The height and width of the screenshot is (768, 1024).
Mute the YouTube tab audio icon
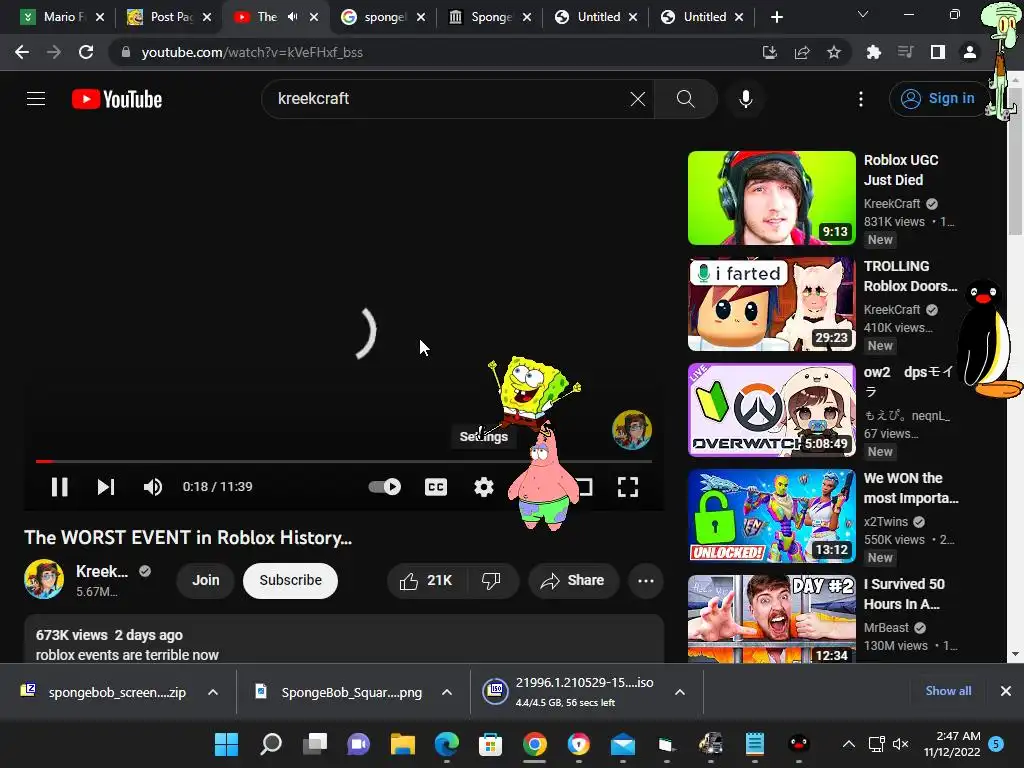pyautogui.click(x=293, y=17)
